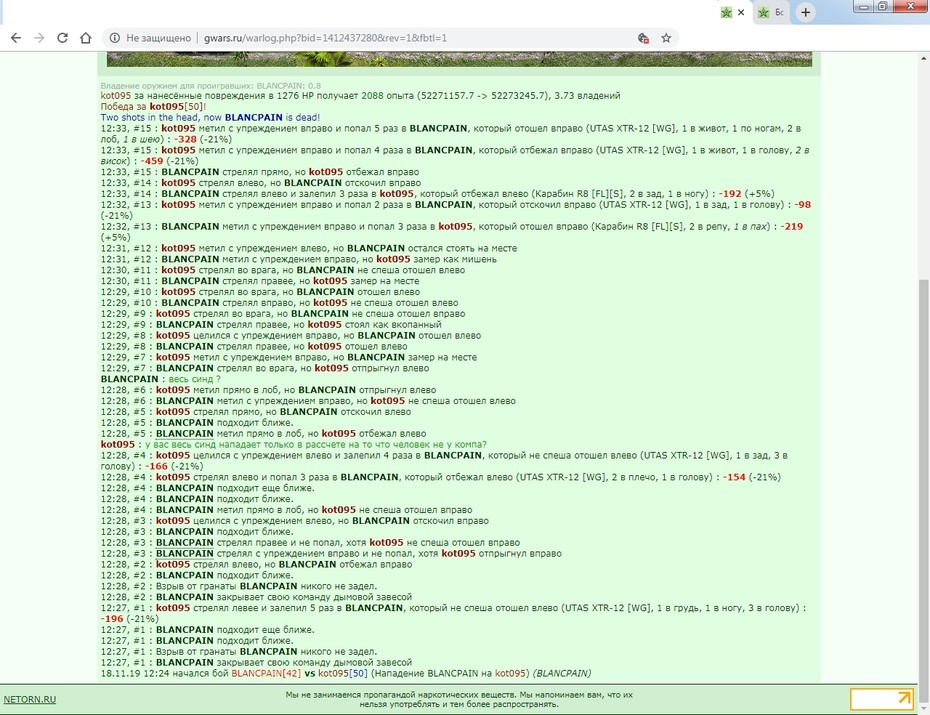Select the active tab with the green star favicon
The width and height of the screenshot is (930, 715).
(726, 12)
